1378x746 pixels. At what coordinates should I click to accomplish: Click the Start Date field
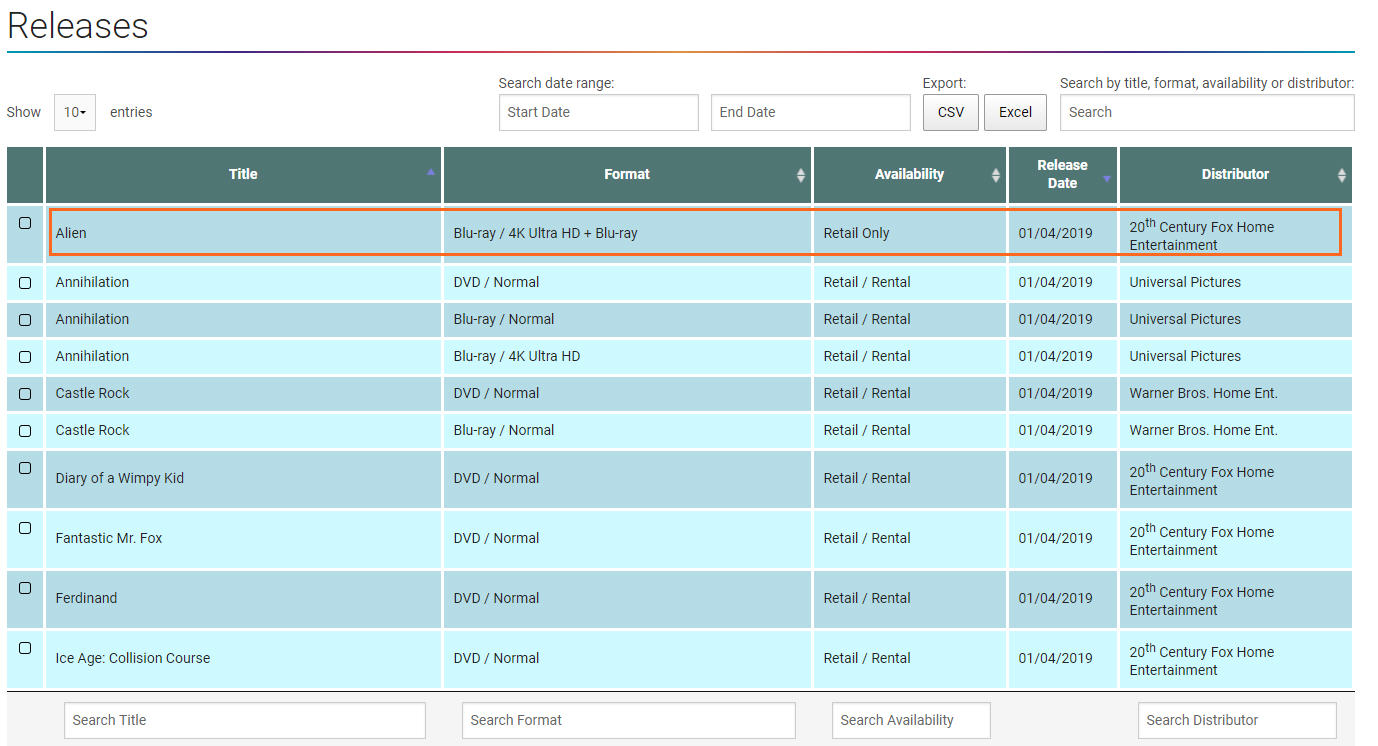pos(598,112)
